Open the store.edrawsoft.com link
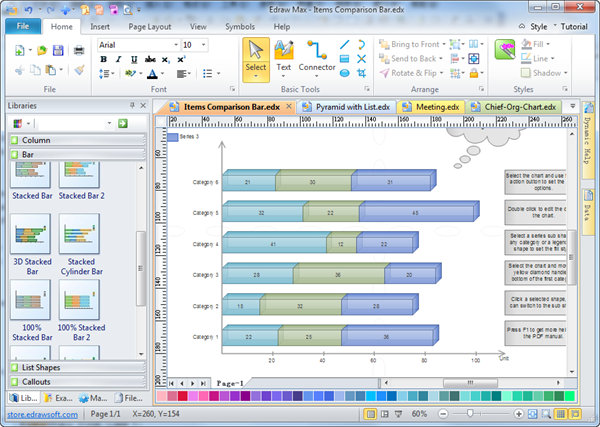Screen dimensions: 600x427 [43, 413]
